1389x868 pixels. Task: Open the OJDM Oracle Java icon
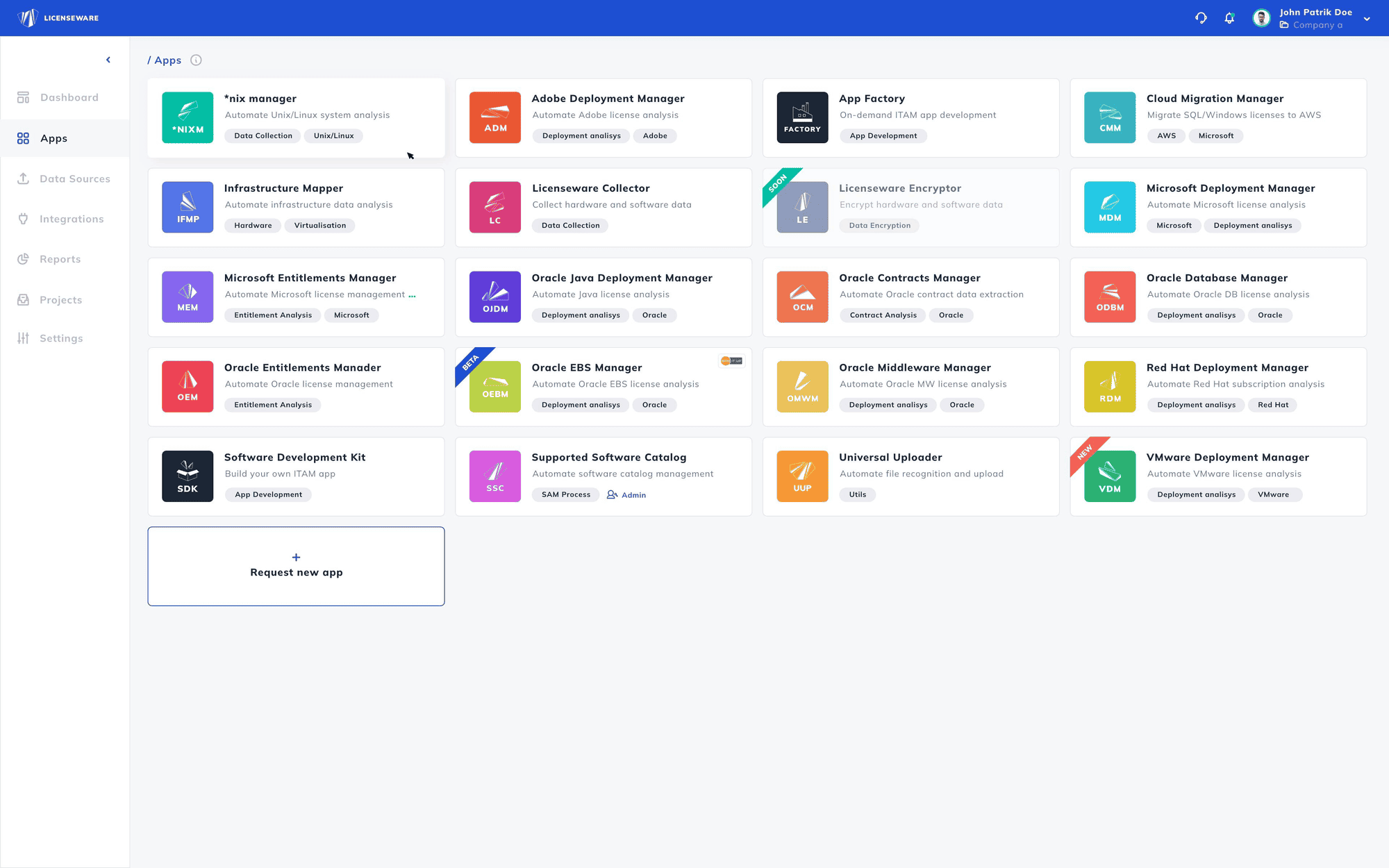tap(495, 297)
